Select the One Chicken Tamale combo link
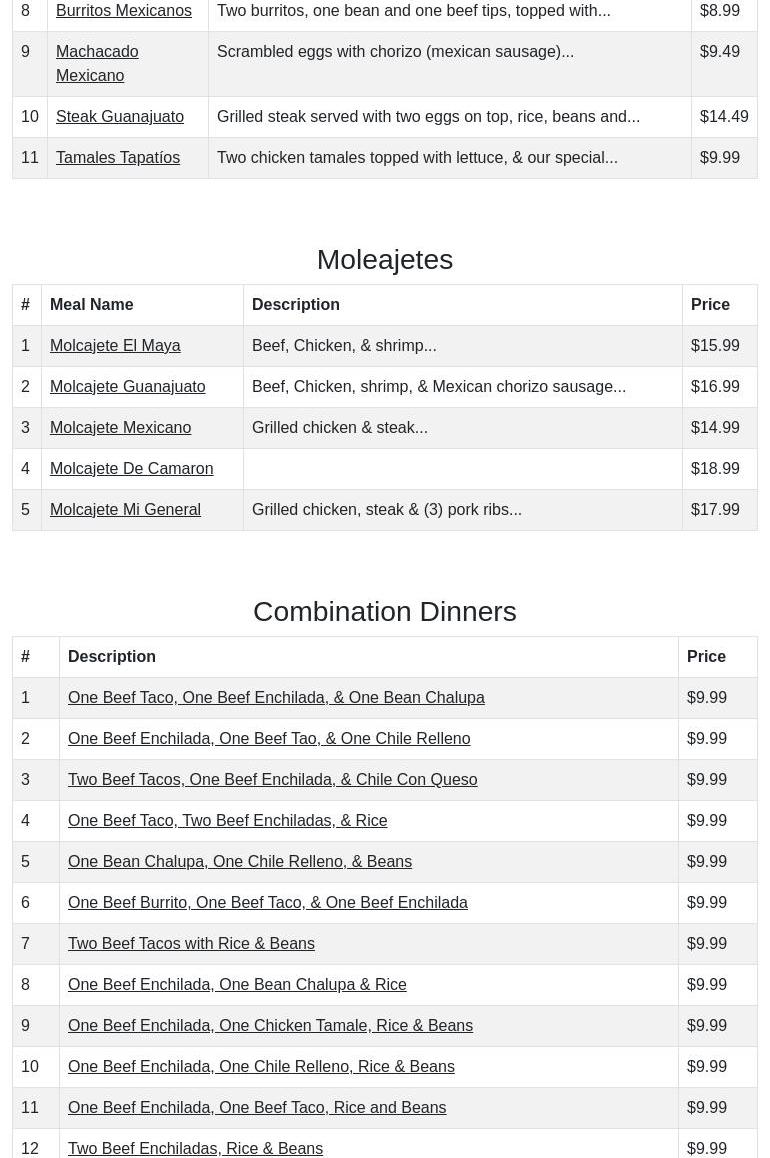This screenshot has width=770, height=1158. (x=270, y=1025)
